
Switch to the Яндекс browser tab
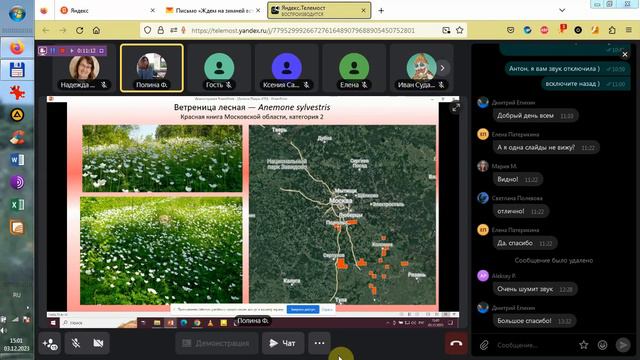pos(107,11)
